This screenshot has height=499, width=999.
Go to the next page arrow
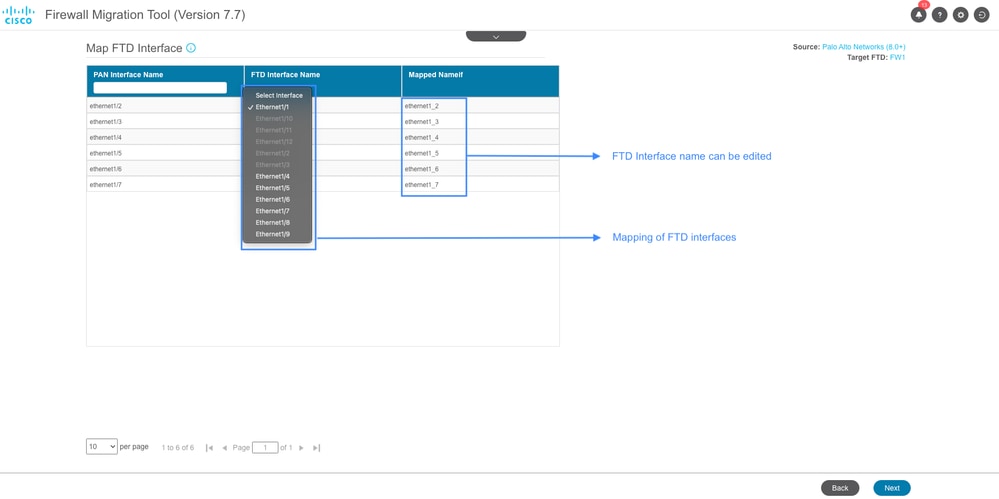301,448
